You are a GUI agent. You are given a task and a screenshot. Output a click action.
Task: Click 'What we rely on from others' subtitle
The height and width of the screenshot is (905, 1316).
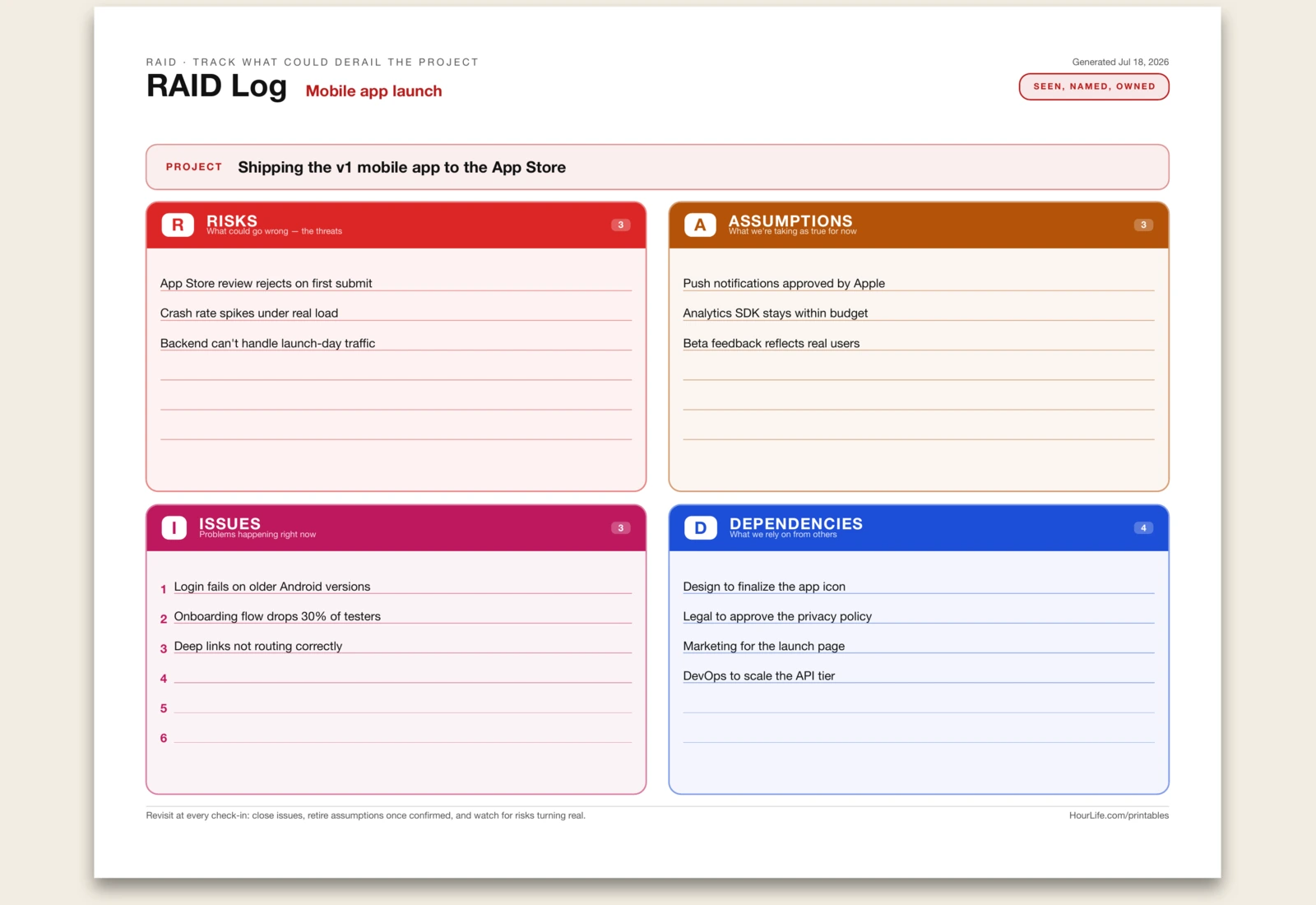coord(783,535)
